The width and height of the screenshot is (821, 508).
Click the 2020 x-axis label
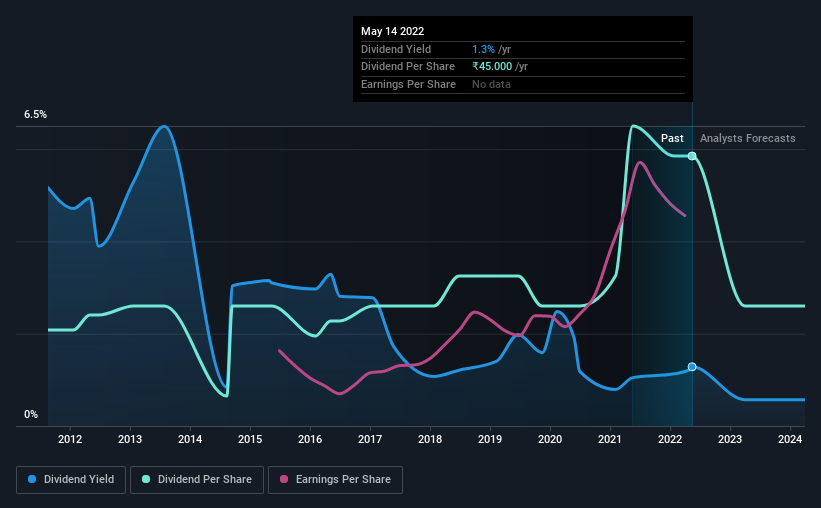click(550, 439)
